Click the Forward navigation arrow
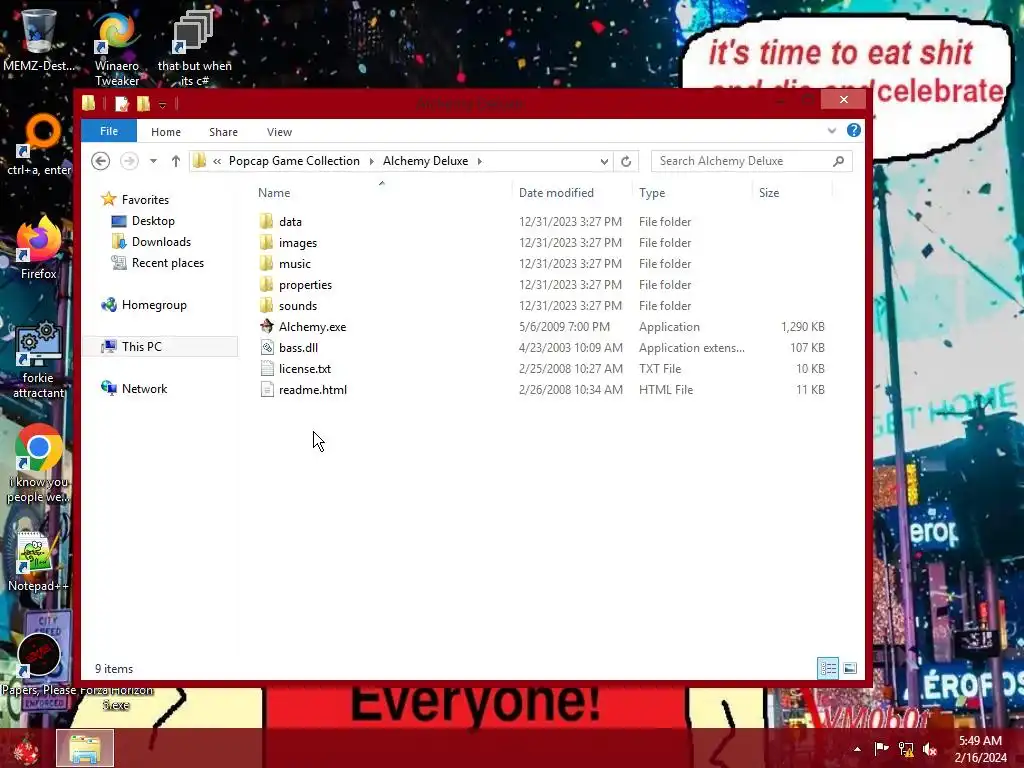The width and height of the screenshot is (1024, 768). pyautogui.click(x=129, y=161)
